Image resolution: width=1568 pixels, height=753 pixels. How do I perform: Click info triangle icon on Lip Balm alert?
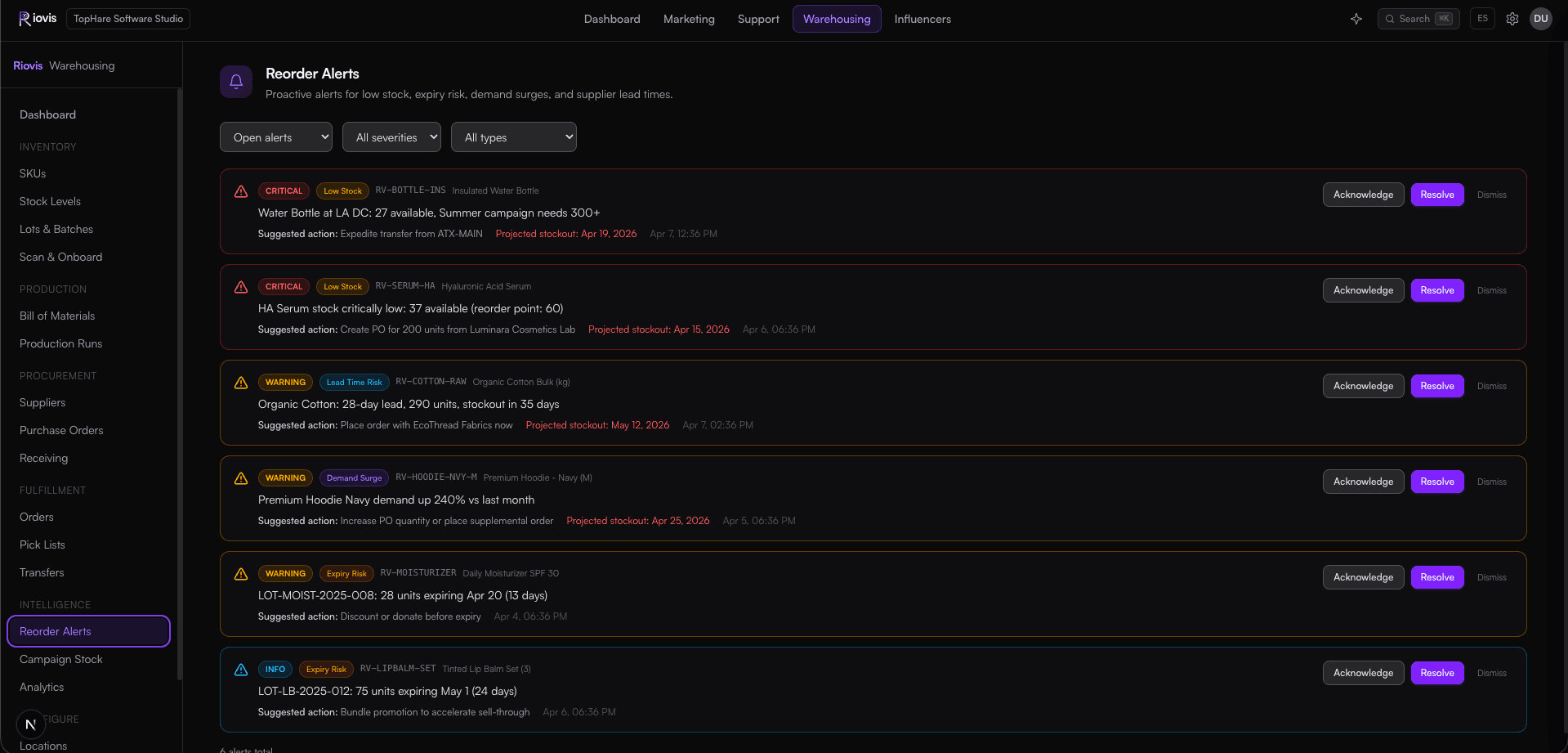point(241,670)
